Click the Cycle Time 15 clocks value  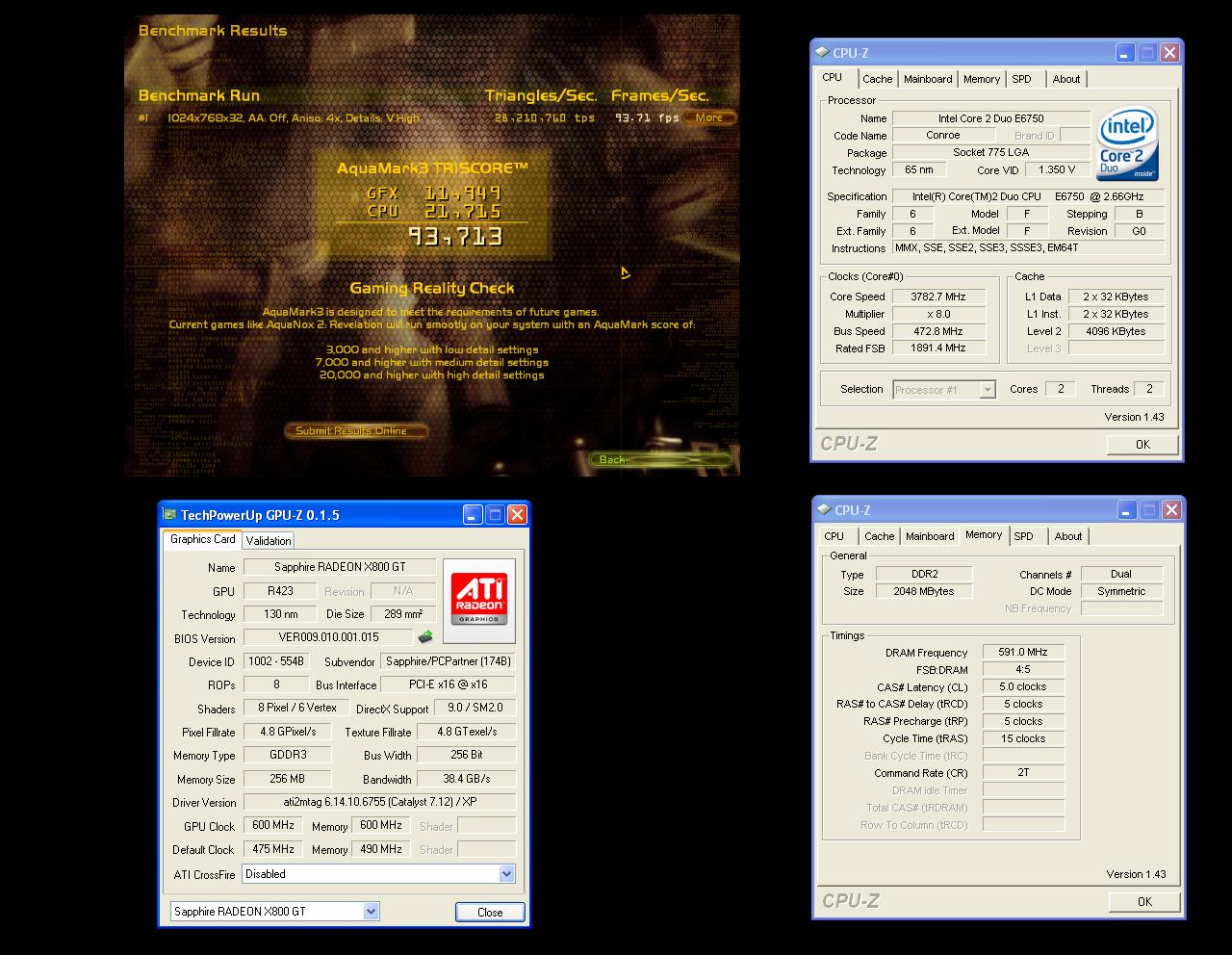(1023, 738)
